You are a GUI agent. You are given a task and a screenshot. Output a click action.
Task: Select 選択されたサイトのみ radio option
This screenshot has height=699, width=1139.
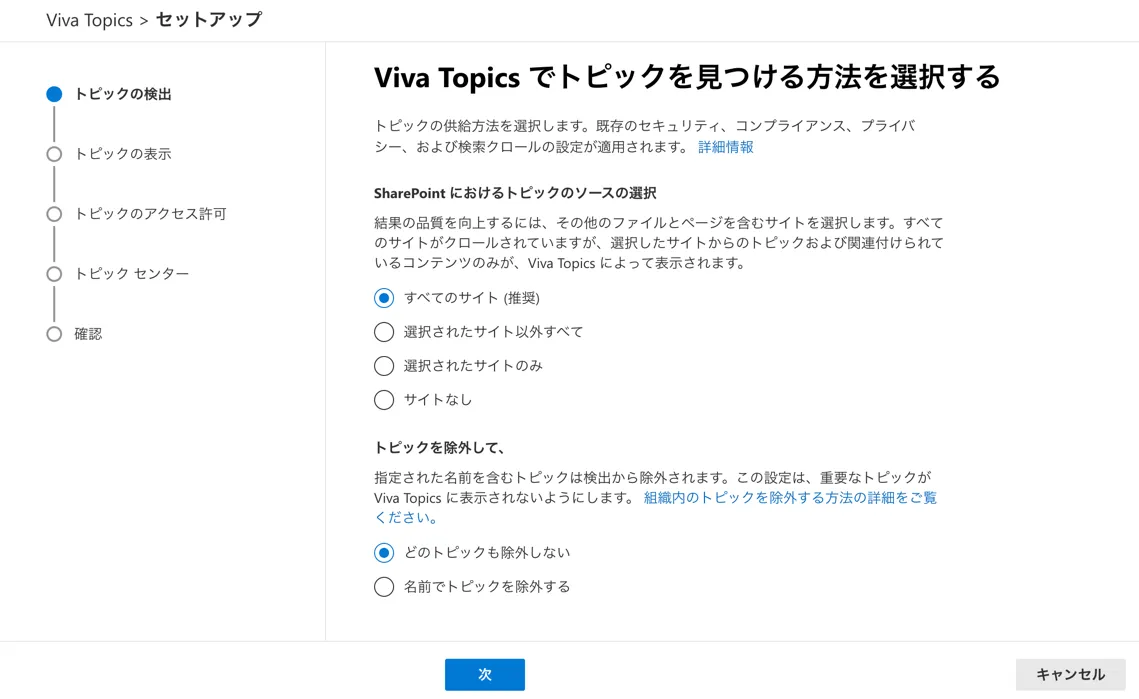[x=384, y=366]
